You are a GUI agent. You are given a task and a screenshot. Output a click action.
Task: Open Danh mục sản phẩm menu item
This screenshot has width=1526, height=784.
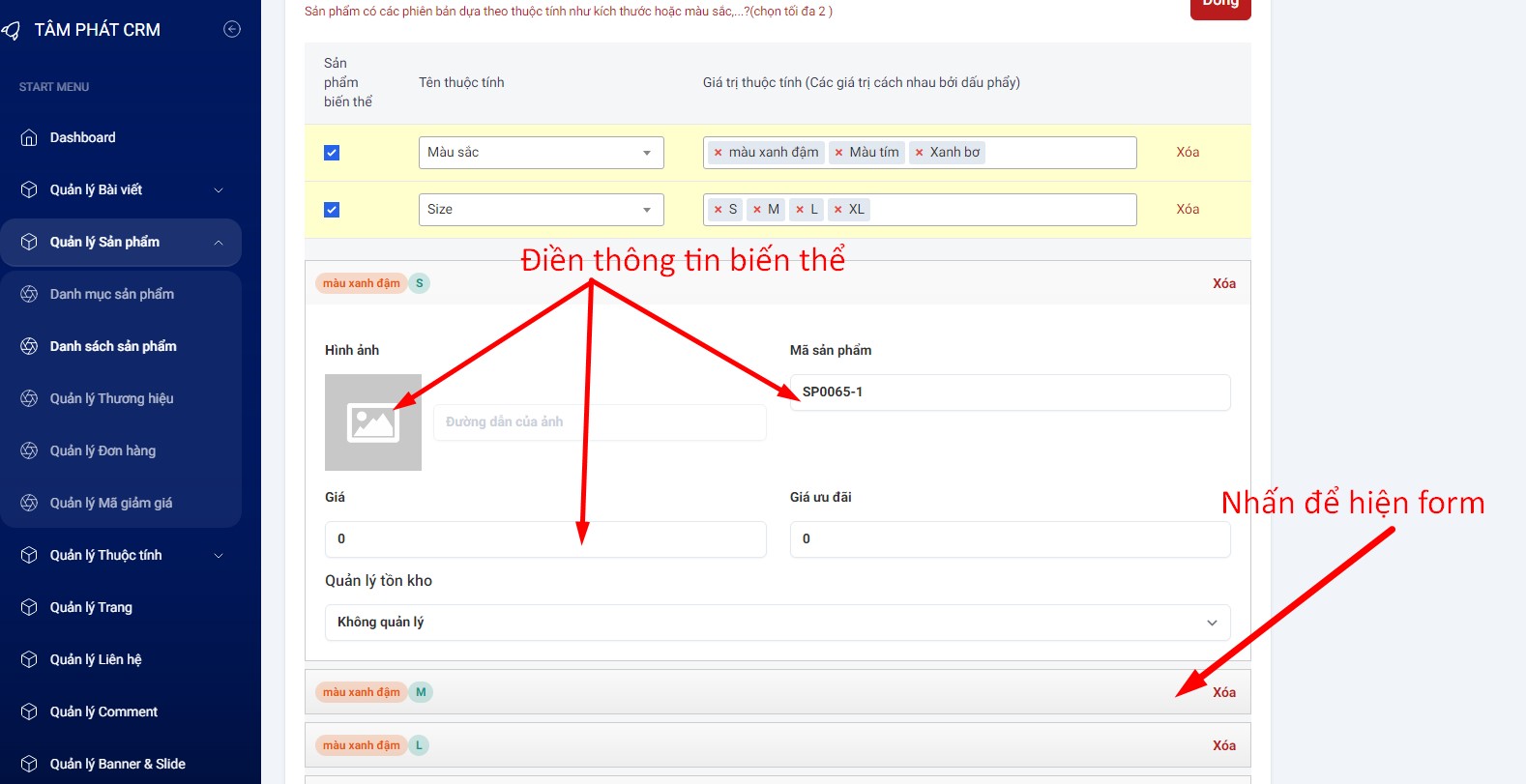(112, 294)
